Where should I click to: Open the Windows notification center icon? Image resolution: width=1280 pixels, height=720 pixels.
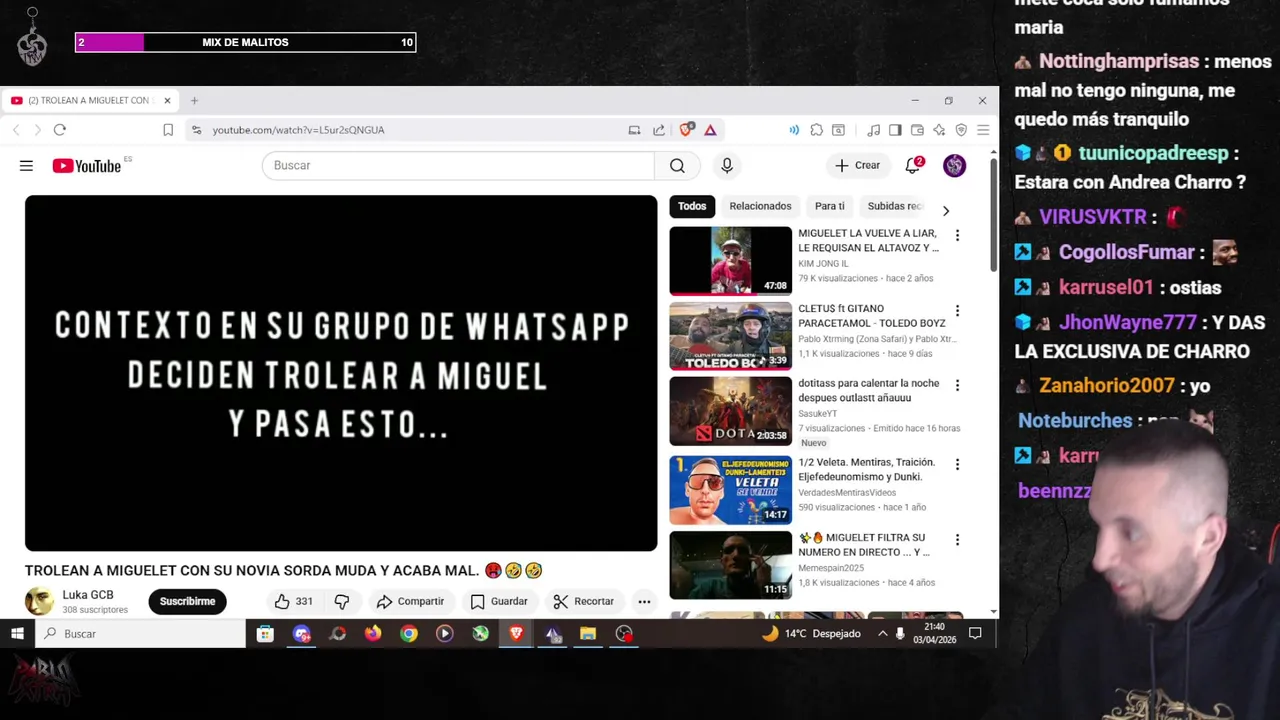(x=975, y=633)
